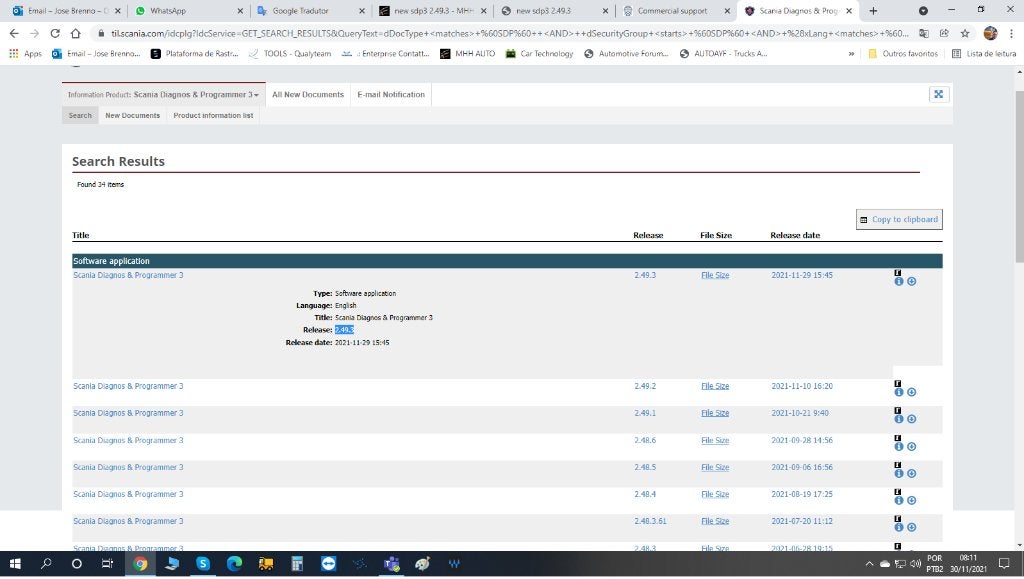Expand Information Product Scania Diagnos dropdown

pyautogui.click(x=163, y=95)
